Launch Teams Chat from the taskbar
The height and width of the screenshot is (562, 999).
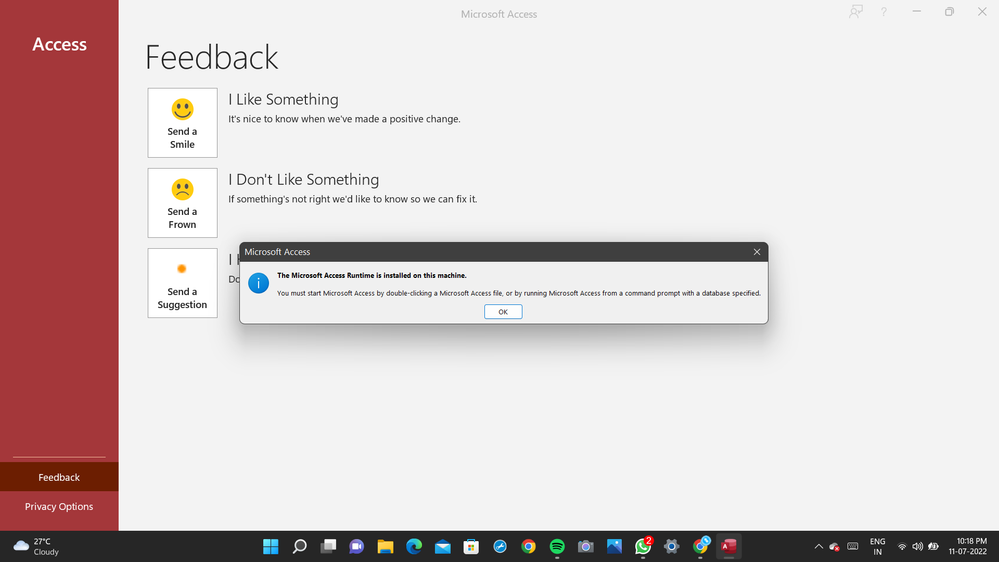[357, 546]
